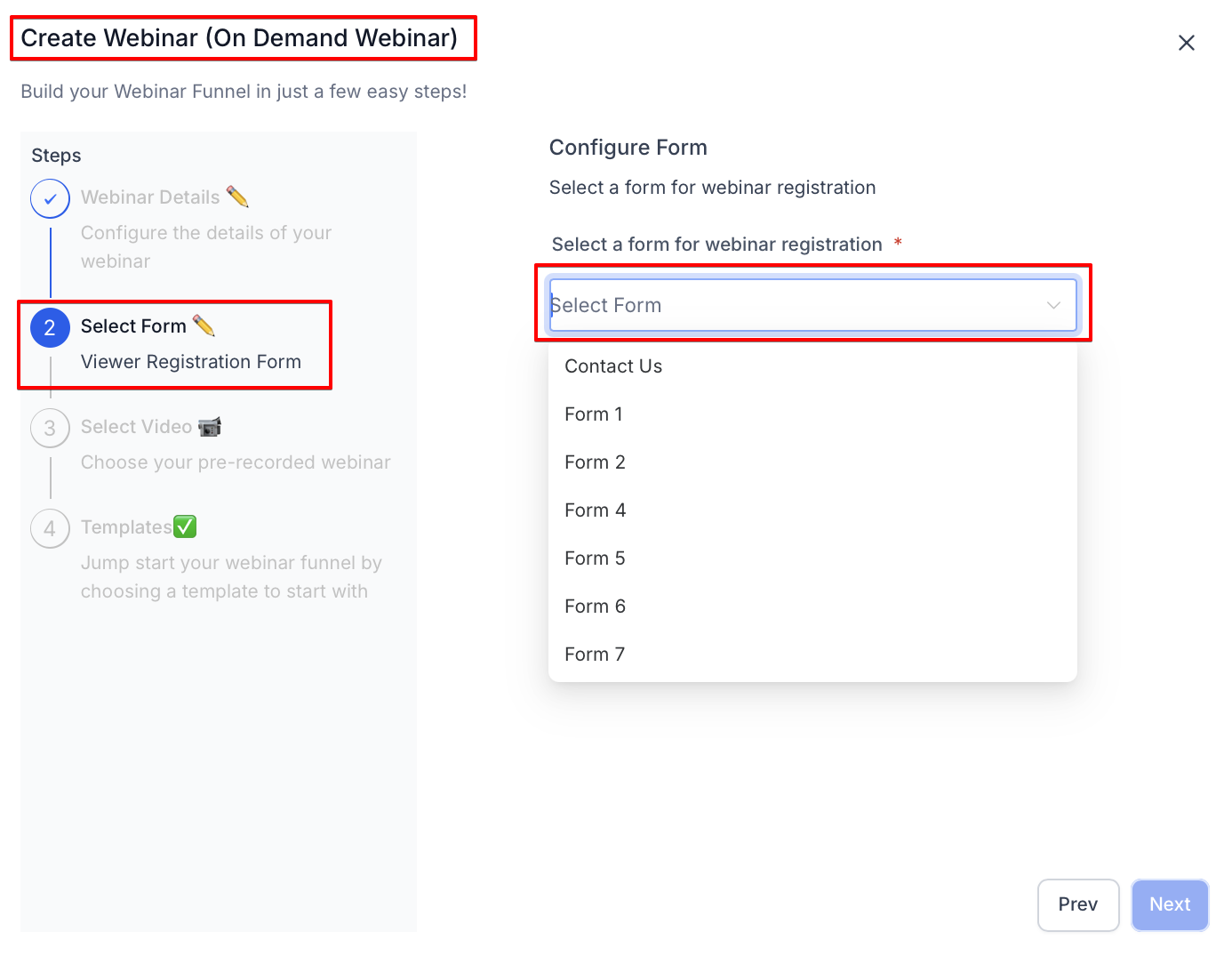Pick Form 2 from the dropdown list

[x=595, y=462]
